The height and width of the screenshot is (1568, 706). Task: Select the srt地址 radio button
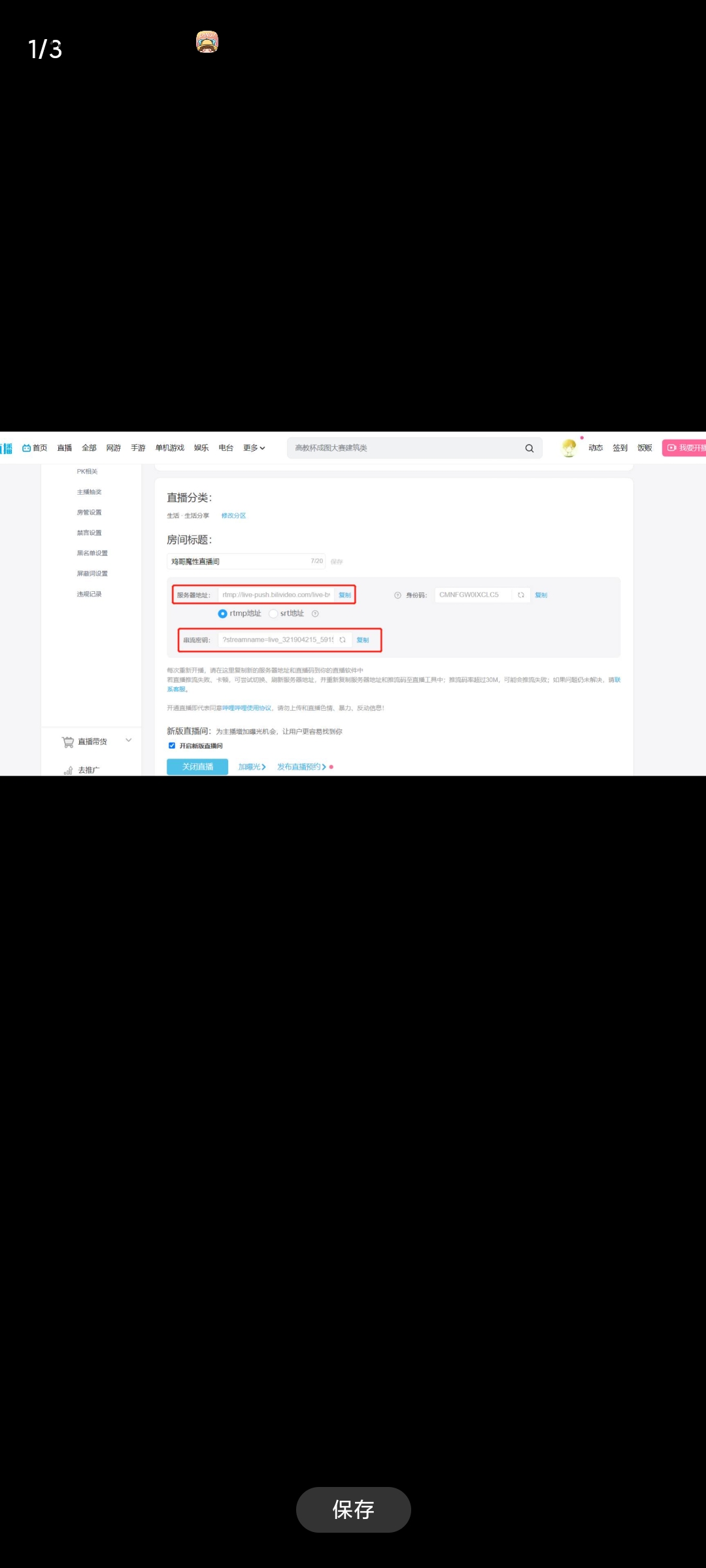tap(273, 613)
